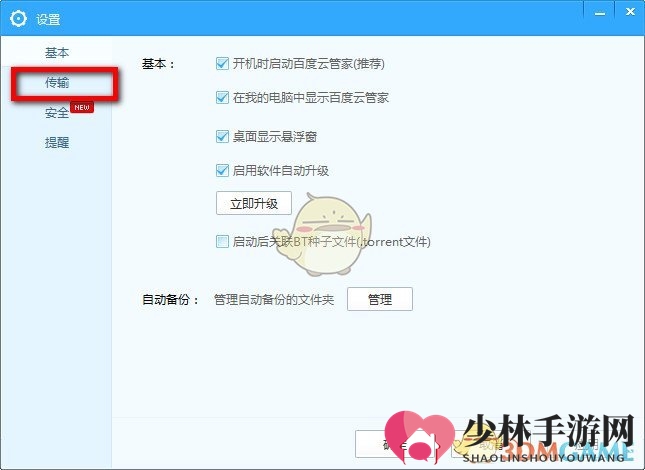Enable 启动后关联BT种子文件 checkbox
Image resolution: width=645 pixels, height=470 pixels.
tap(222, 241)
